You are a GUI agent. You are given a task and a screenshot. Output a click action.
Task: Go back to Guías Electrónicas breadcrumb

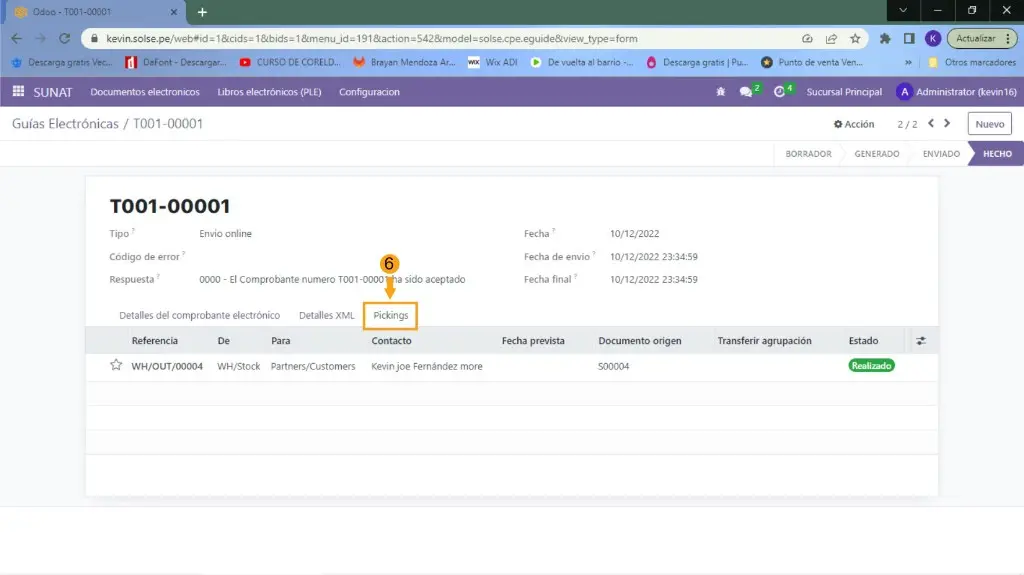[x=65, y=124]
